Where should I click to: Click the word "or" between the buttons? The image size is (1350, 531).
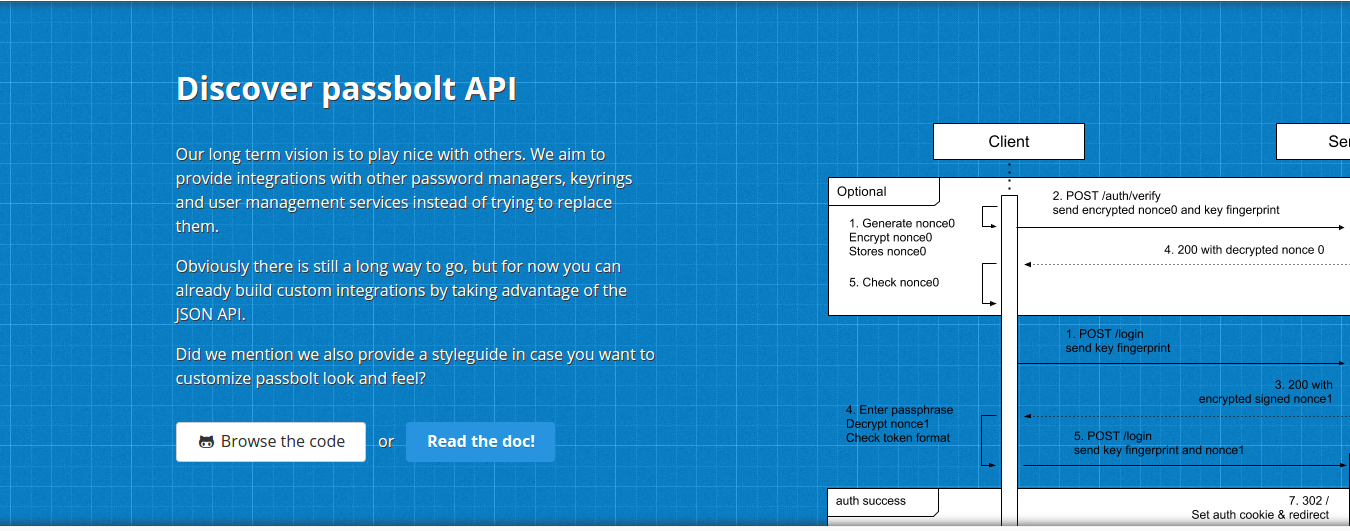click(386, 441)
